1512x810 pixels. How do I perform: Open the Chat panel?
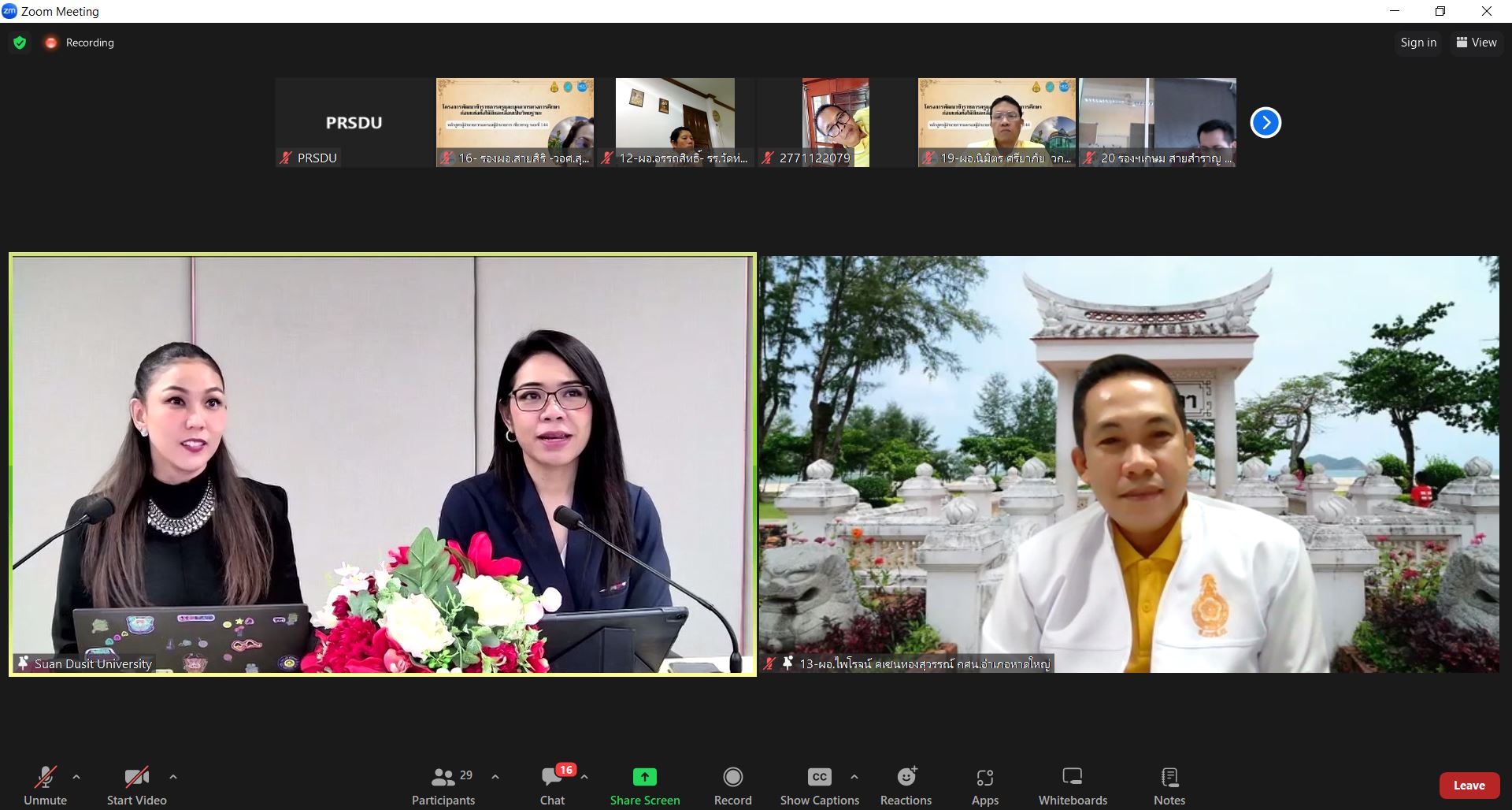click(552, 786)
